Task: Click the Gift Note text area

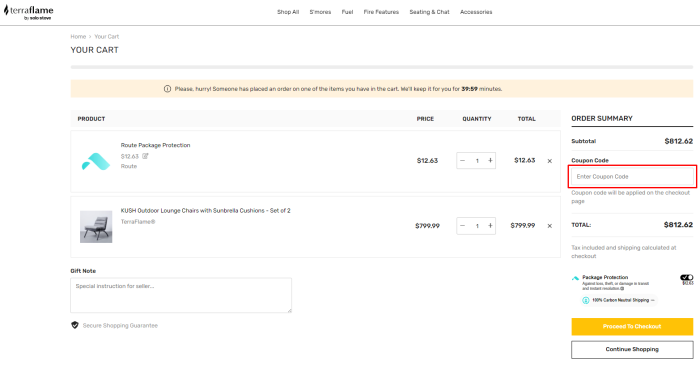Action: 181,295
